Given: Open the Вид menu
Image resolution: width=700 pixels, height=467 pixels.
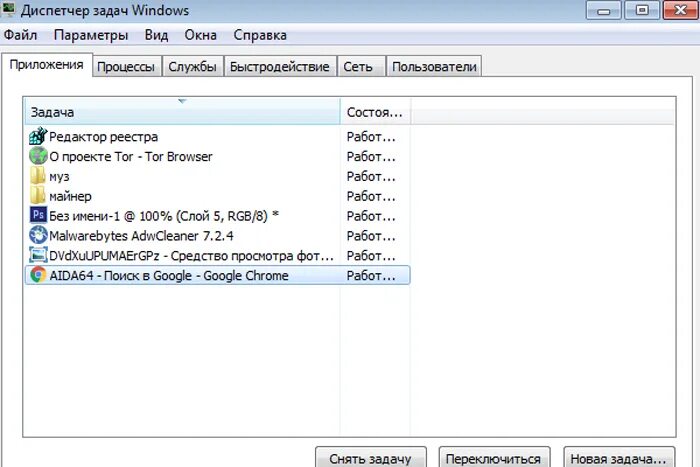Looking at the screenshot, I should pyautogui.click(x=156, y=35).
